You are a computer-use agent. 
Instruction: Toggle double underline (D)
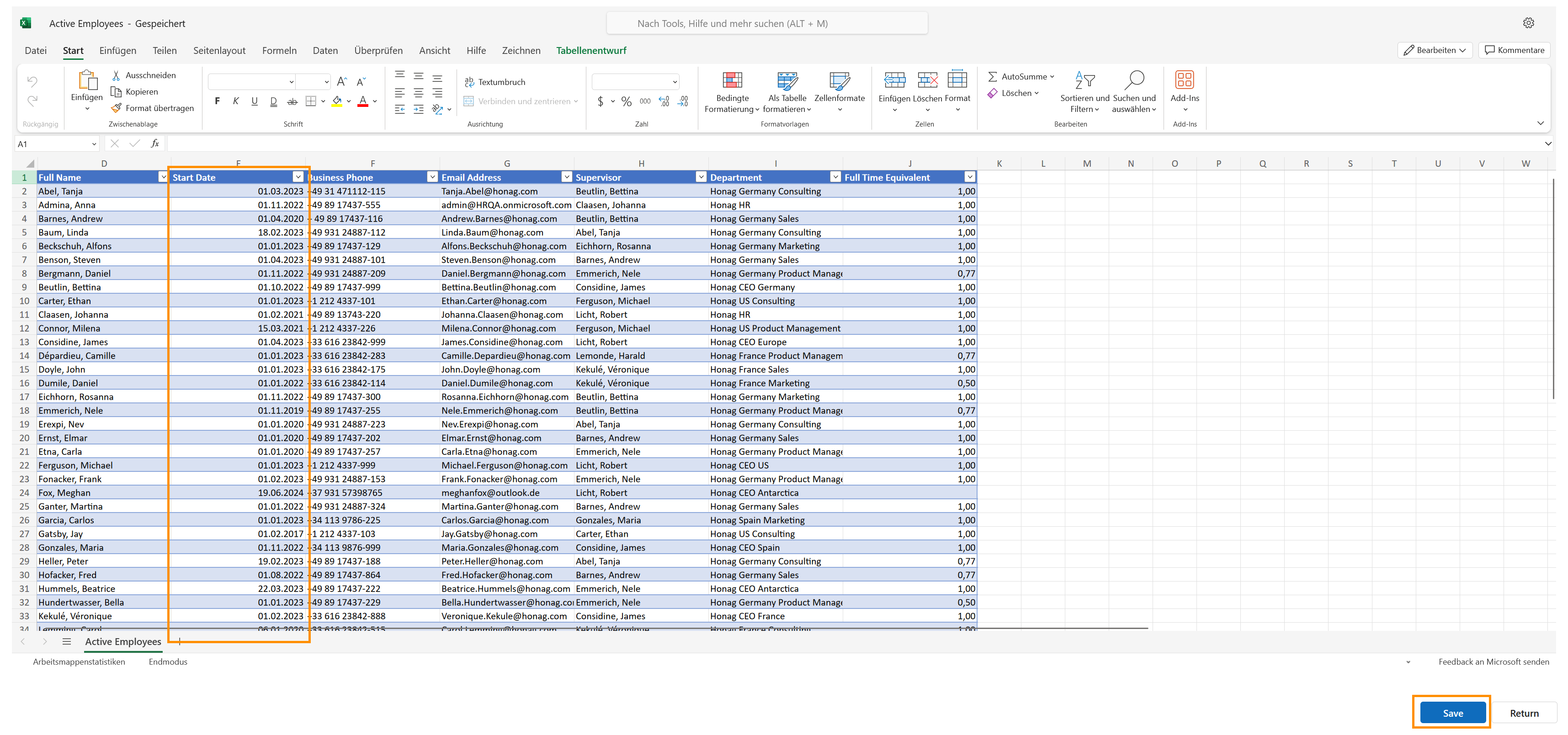click(273, 101)
